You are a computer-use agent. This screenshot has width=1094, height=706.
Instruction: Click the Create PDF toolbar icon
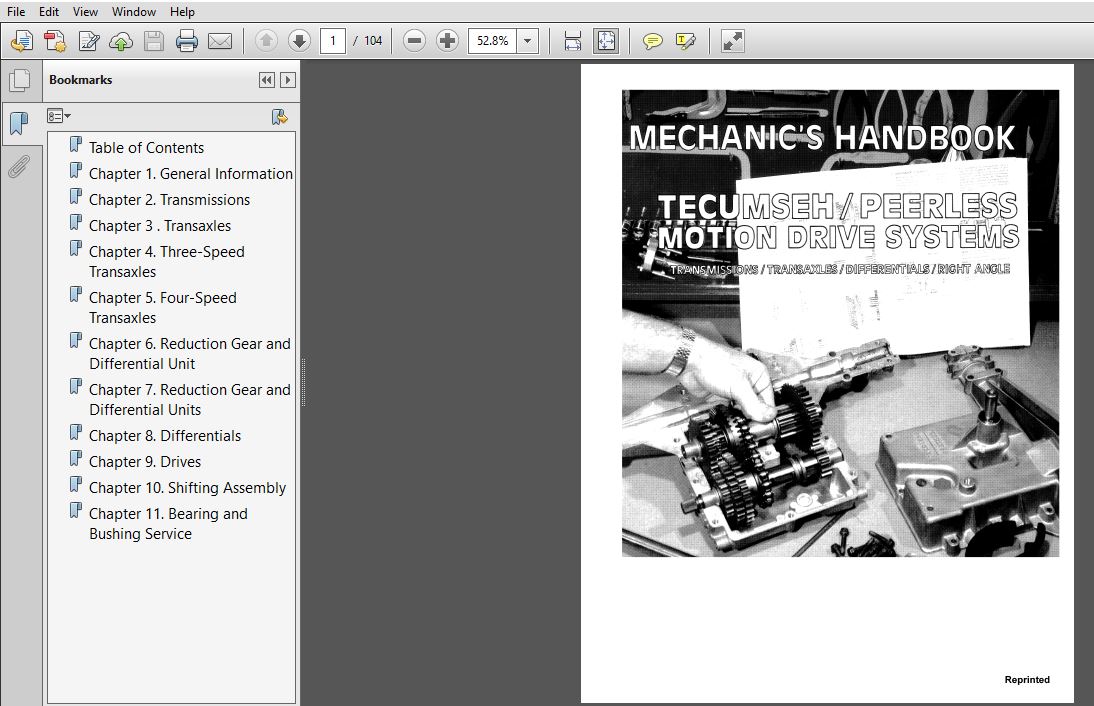pos(22,41)
